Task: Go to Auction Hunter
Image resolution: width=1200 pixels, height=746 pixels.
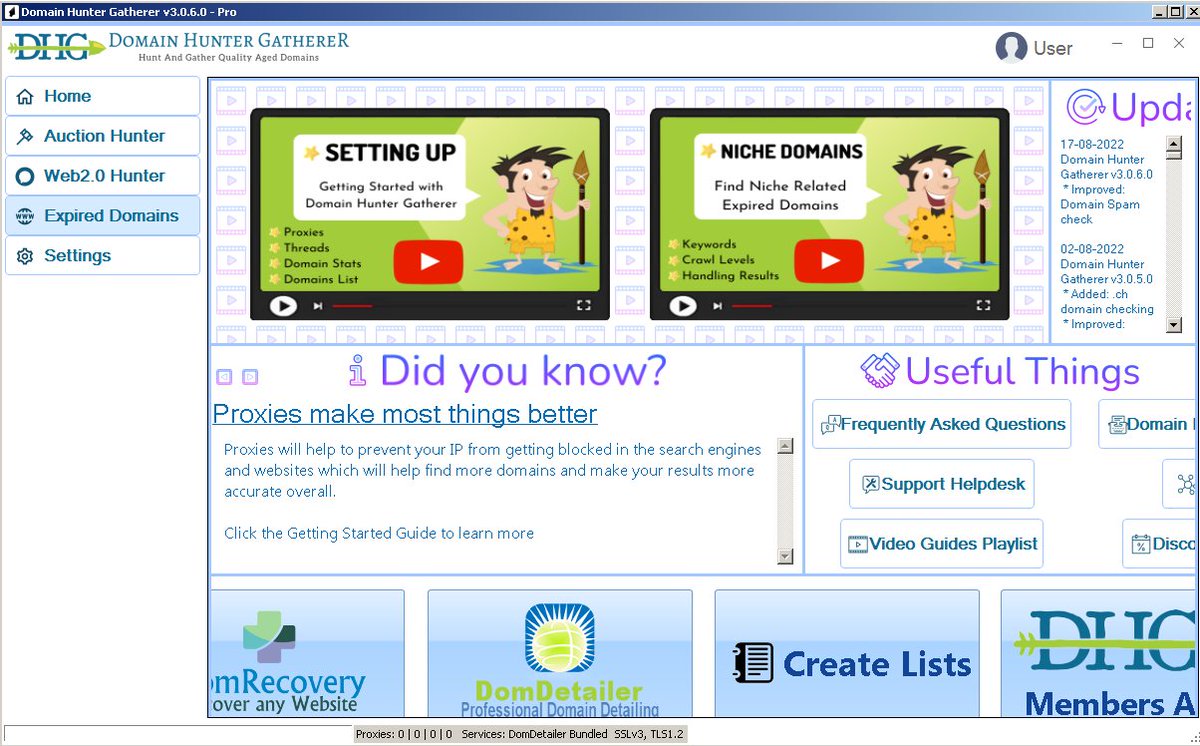Action: coord(102,136)
